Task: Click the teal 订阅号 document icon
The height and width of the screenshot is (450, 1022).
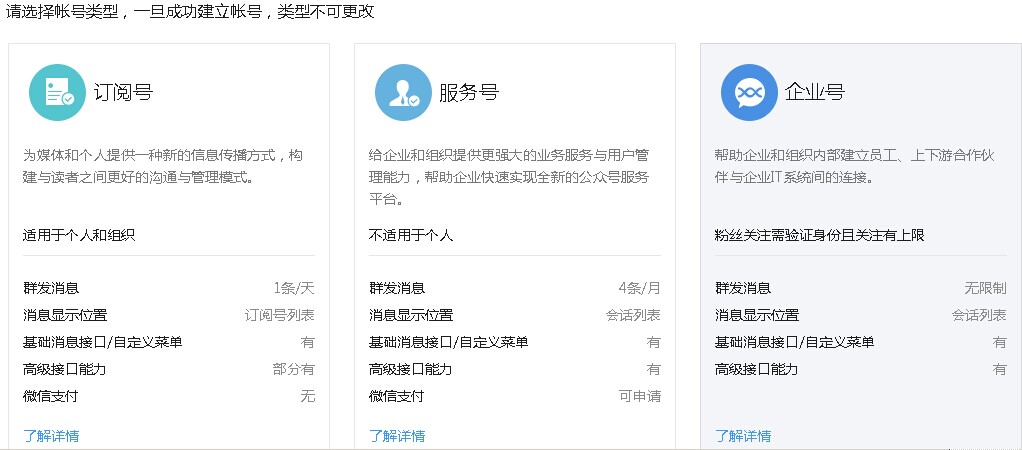Action: tap(57, 93)
